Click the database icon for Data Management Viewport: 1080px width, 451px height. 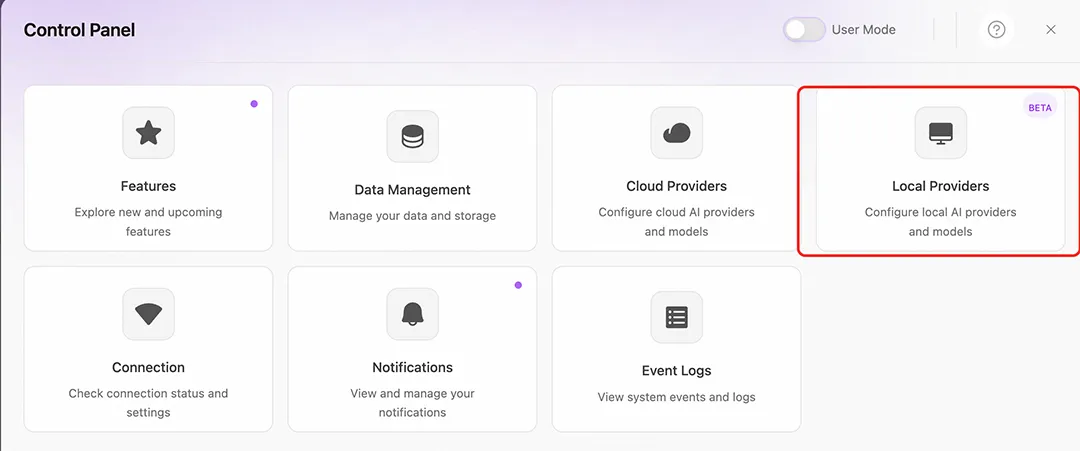point(412,136)
